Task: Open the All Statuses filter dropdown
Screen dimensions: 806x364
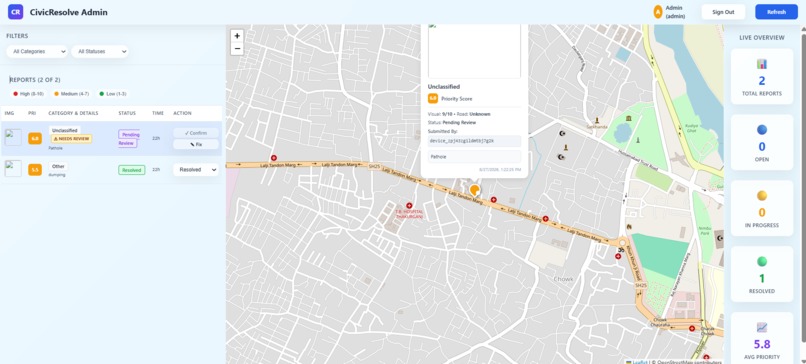Action: click(x=100, y=51)
